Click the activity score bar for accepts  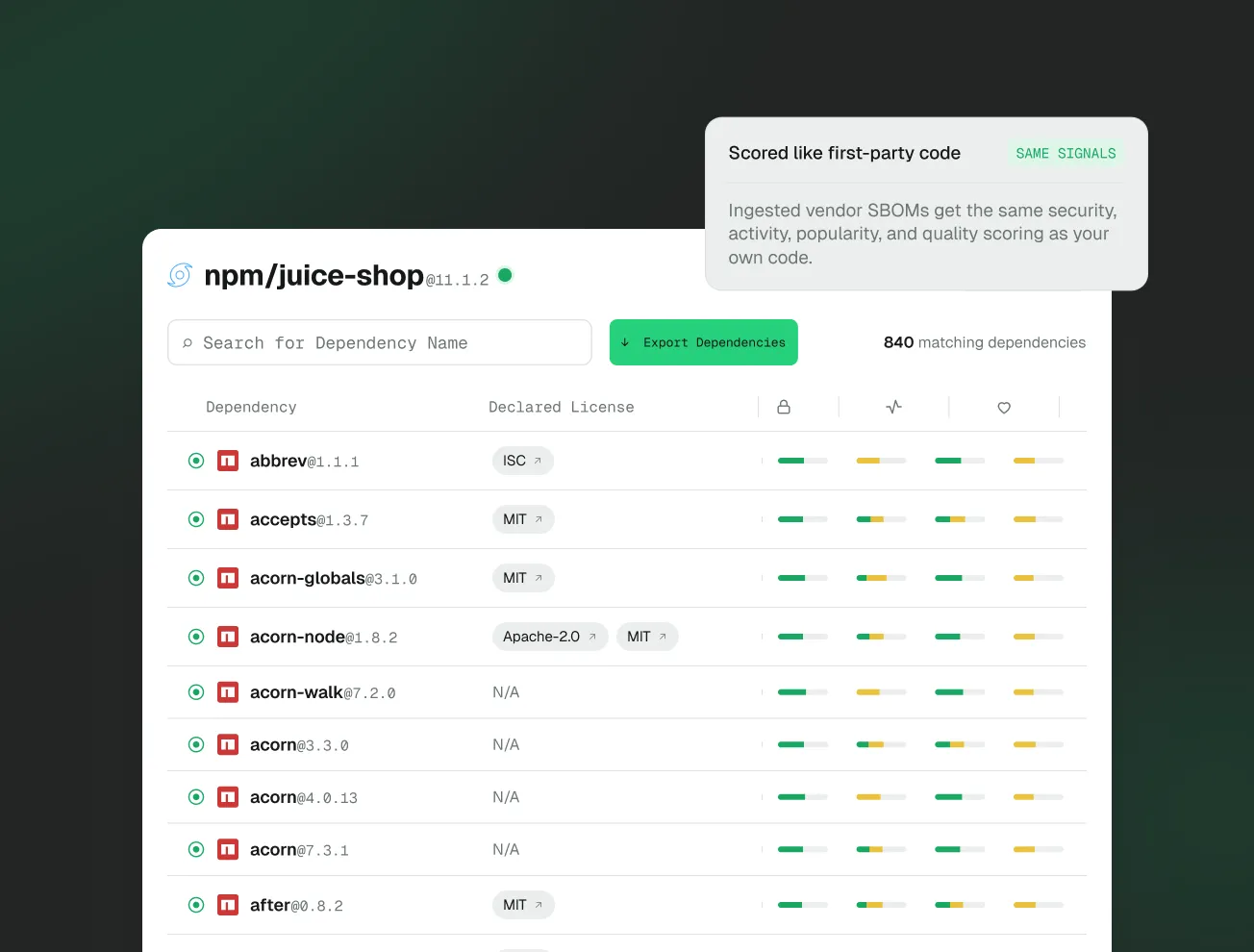pos(882,519)
